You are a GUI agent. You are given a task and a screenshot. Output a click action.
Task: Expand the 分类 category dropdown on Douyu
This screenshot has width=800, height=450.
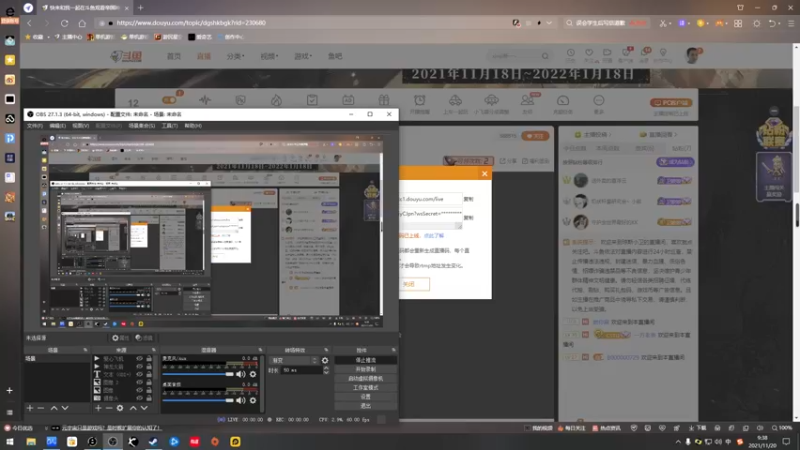pyautogui.click(x=235, y=56)
